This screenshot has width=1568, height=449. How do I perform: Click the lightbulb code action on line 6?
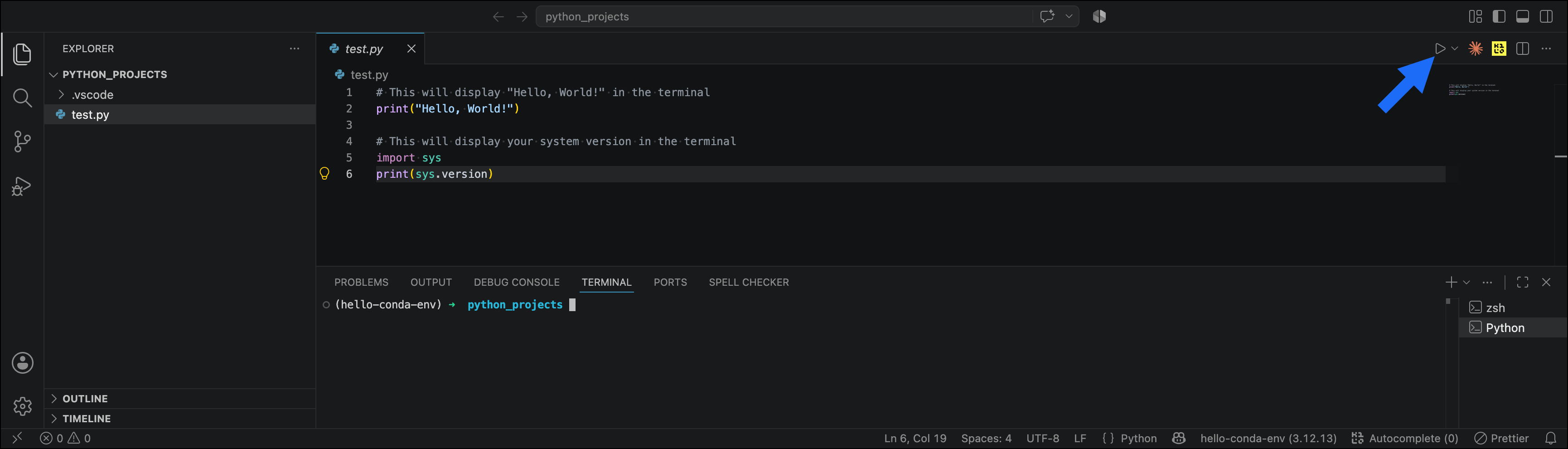(x=324, y=174)
